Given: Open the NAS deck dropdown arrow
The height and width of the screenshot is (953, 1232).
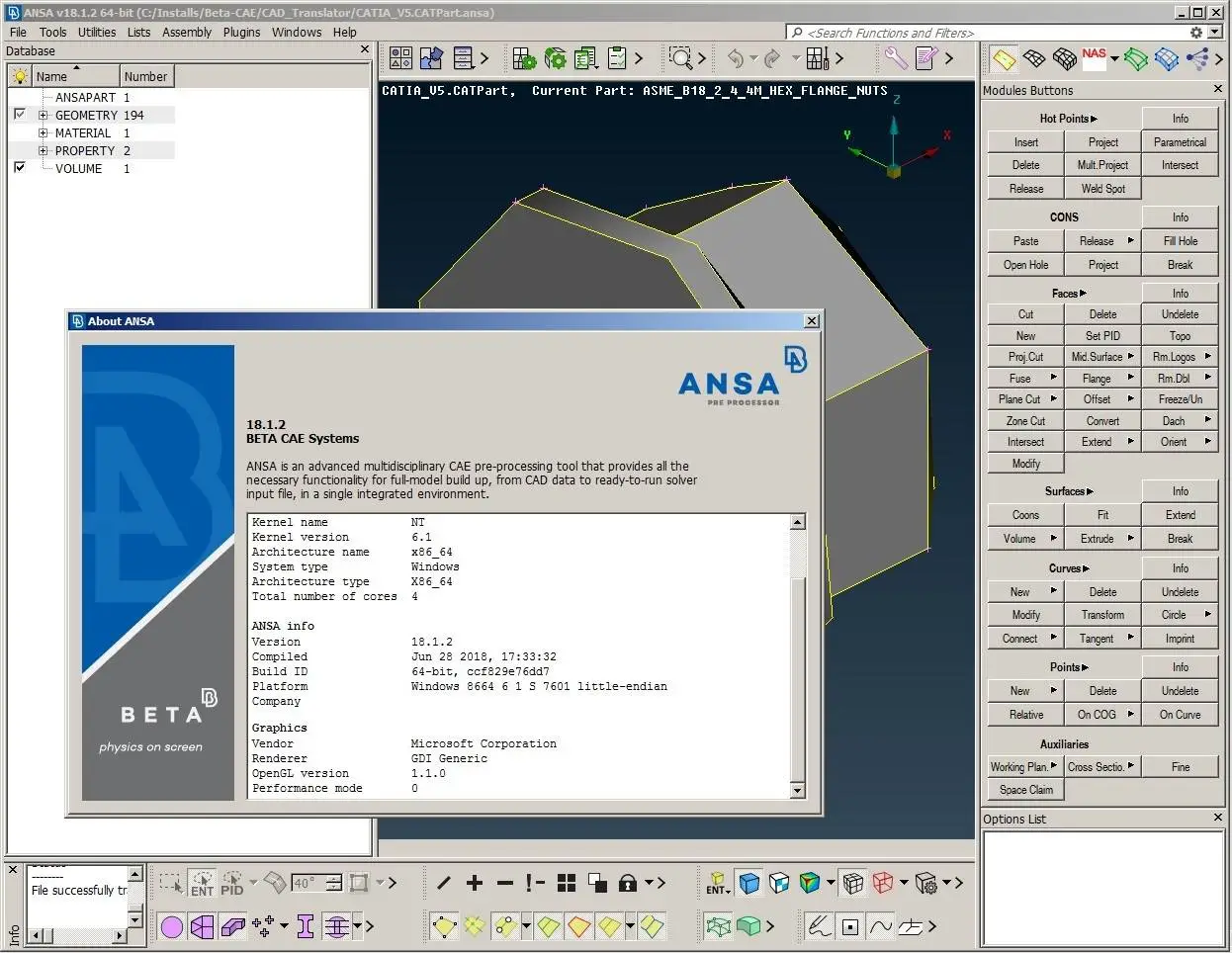Looking at the screenshot, I should (x=1114, y=59).
